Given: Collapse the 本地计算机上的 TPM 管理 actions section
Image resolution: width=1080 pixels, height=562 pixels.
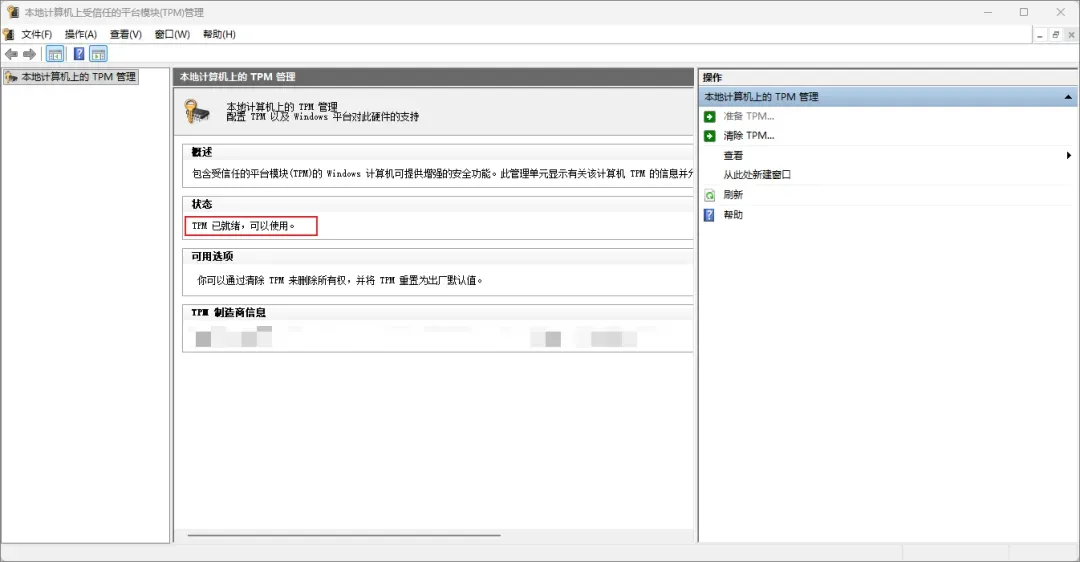Looking at the screenshot, I should click(1068, 97).
